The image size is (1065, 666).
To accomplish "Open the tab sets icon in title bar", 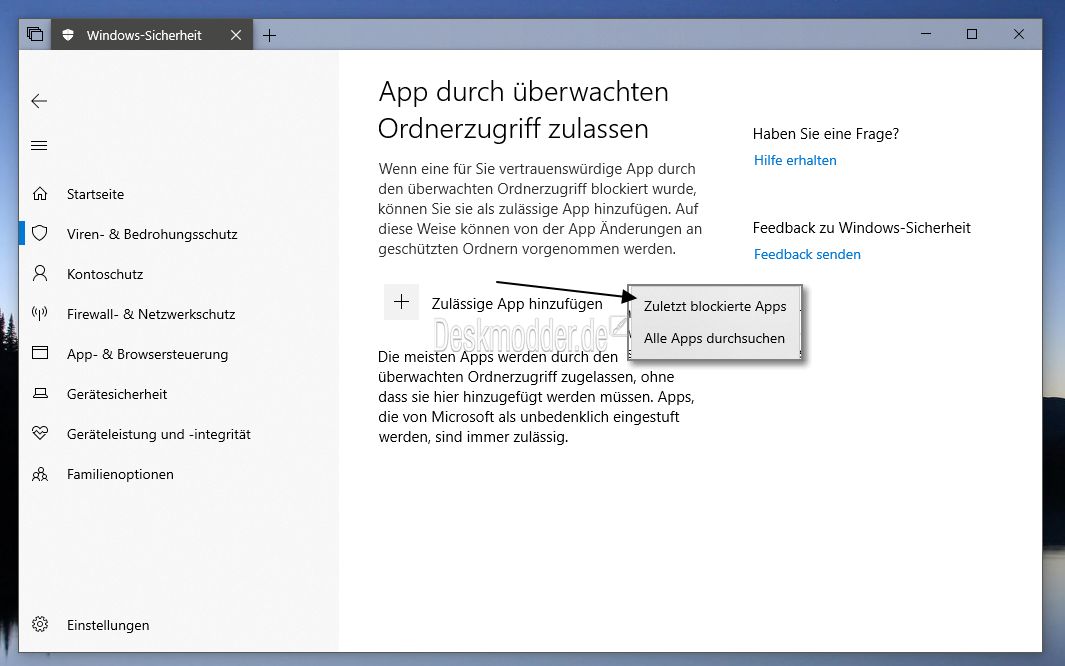I will (35, 34).
